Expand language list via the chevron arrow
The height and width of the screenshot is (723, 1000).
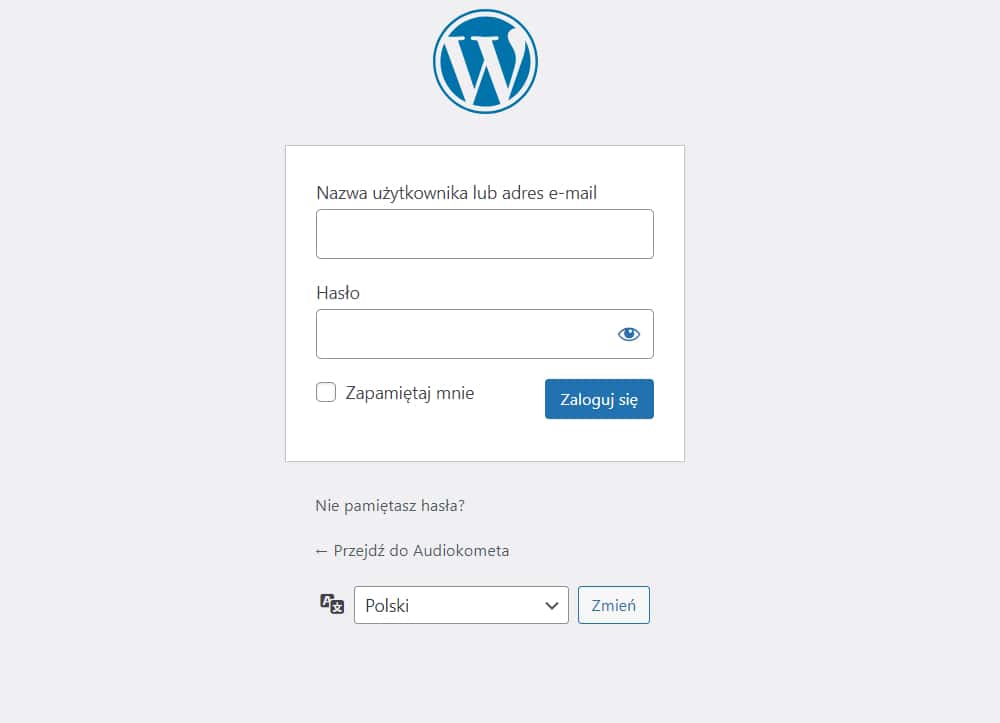tap(552, 606)
